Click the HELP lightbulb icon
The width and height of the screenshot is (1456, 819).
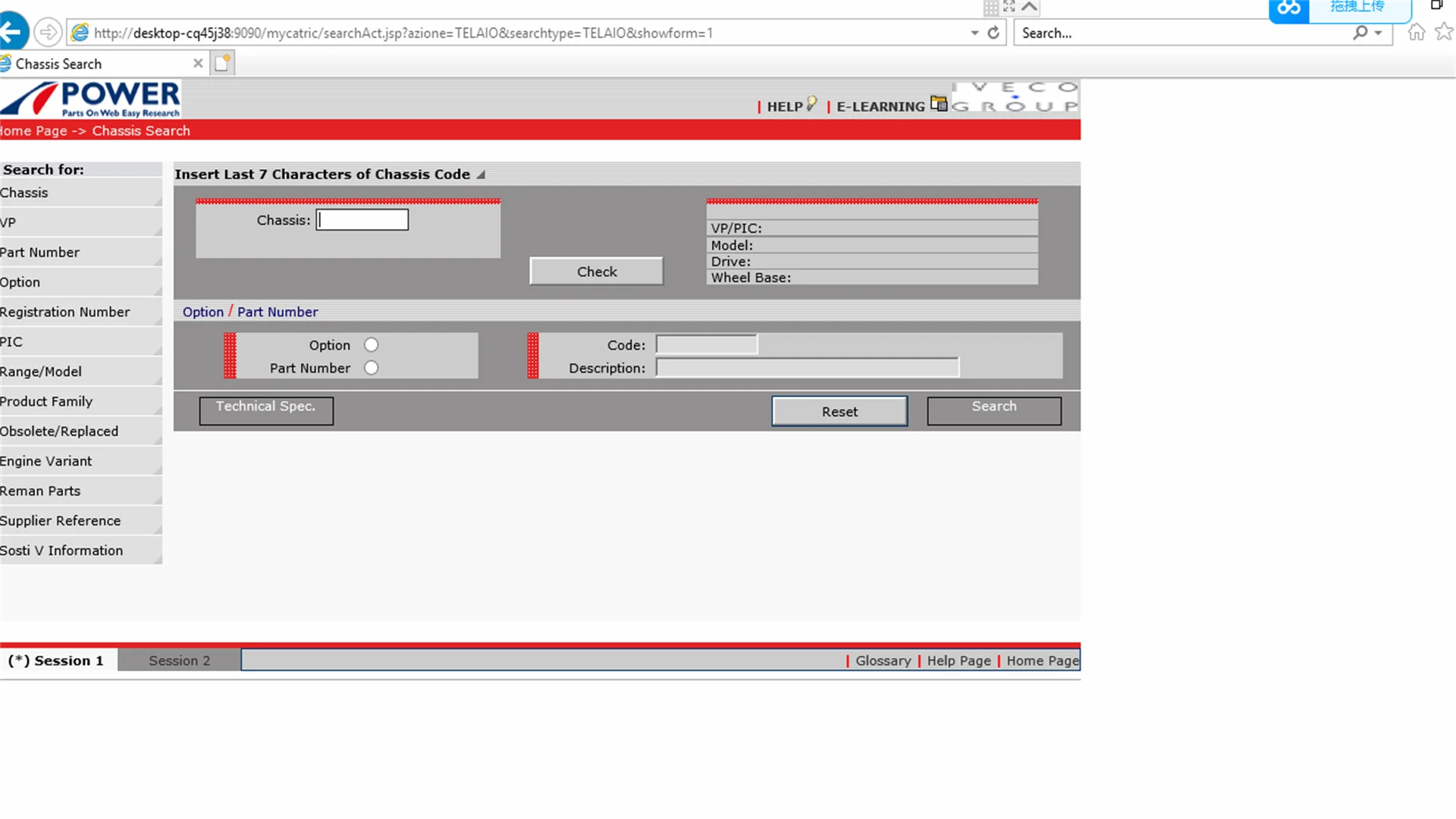coord(811,103)
